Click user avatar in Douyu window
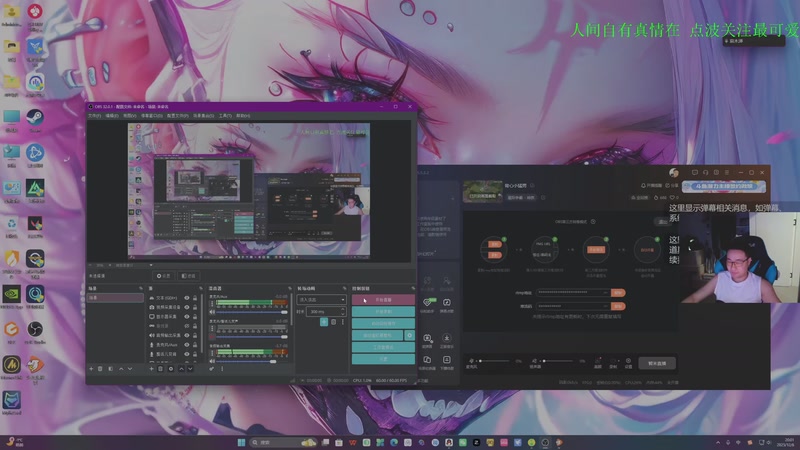Viewport: 800px width, 450px height. [x=674, y=172]
